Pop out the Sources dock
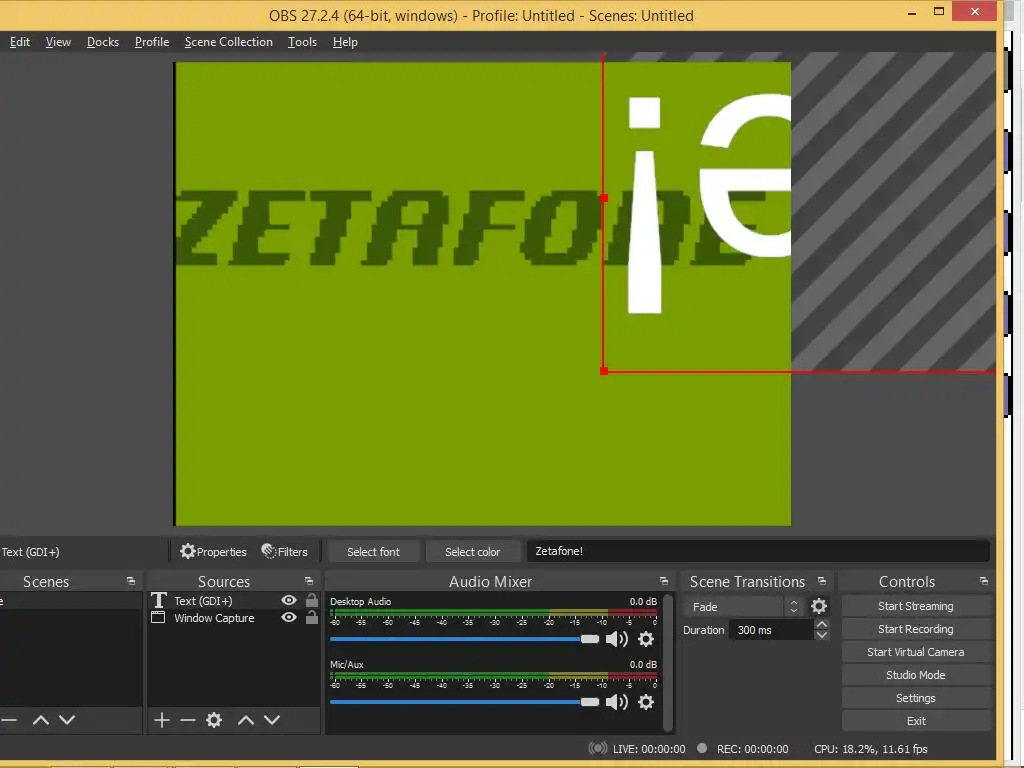This screenshot has height=768, width=1024. click(x=309, y=581)
